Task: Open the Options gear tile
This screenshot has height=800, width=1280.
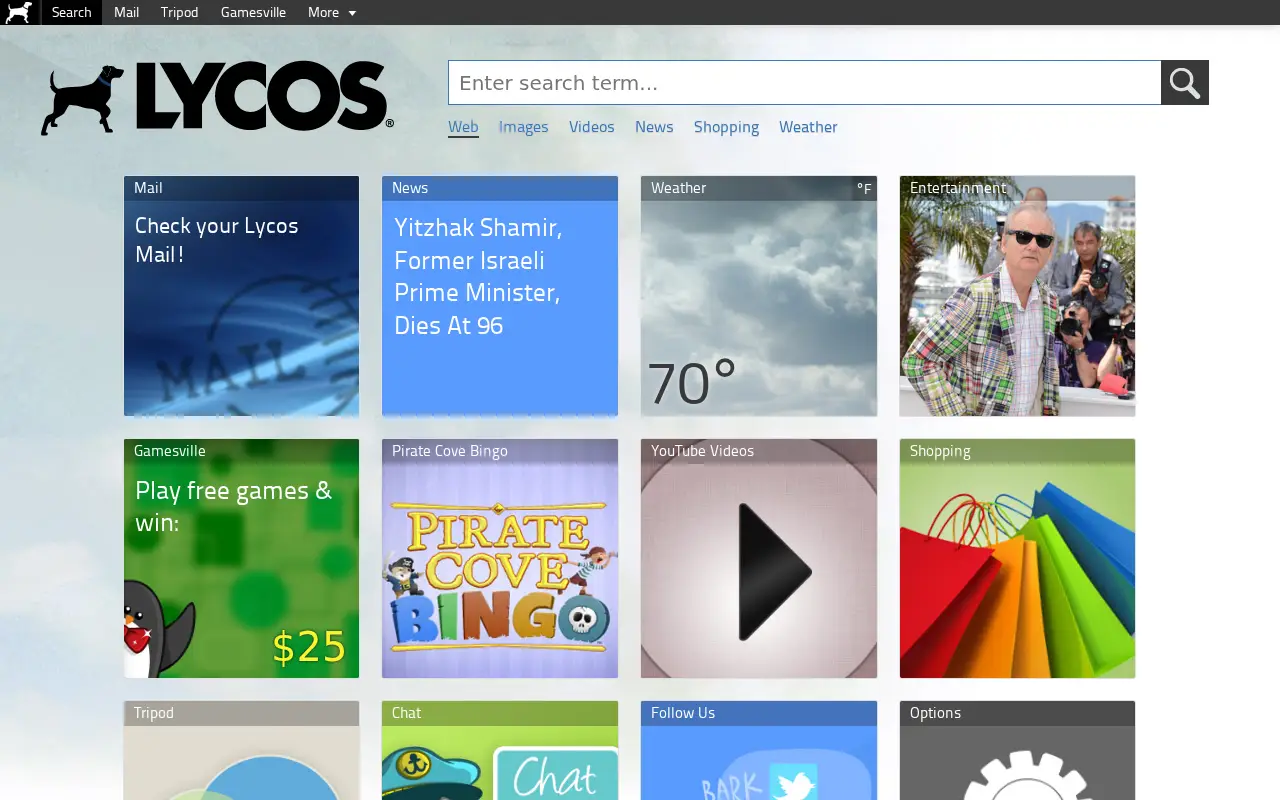Action: point(1017,750)
